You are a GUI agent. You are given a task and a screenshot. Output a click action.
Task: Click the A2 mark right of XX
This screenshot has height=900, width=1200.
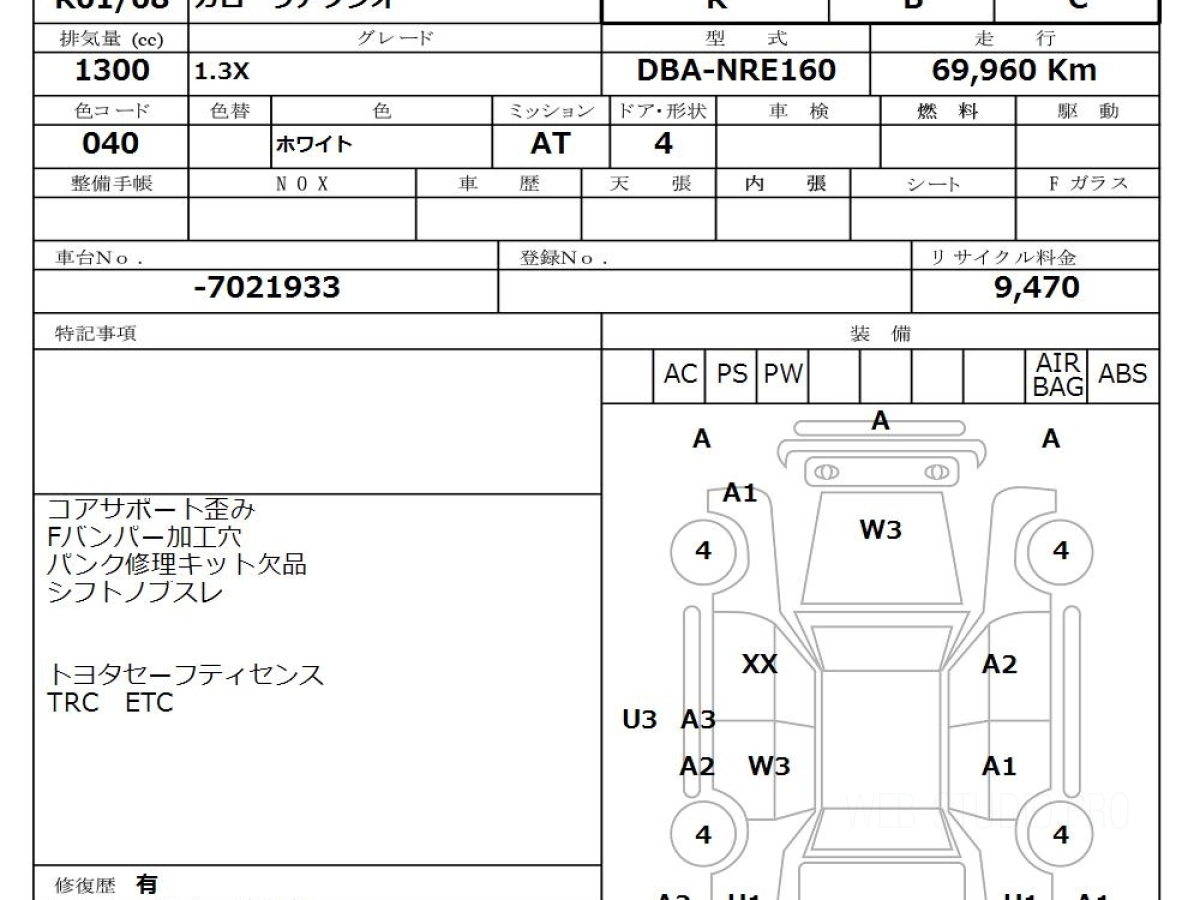tap(999, 664)
